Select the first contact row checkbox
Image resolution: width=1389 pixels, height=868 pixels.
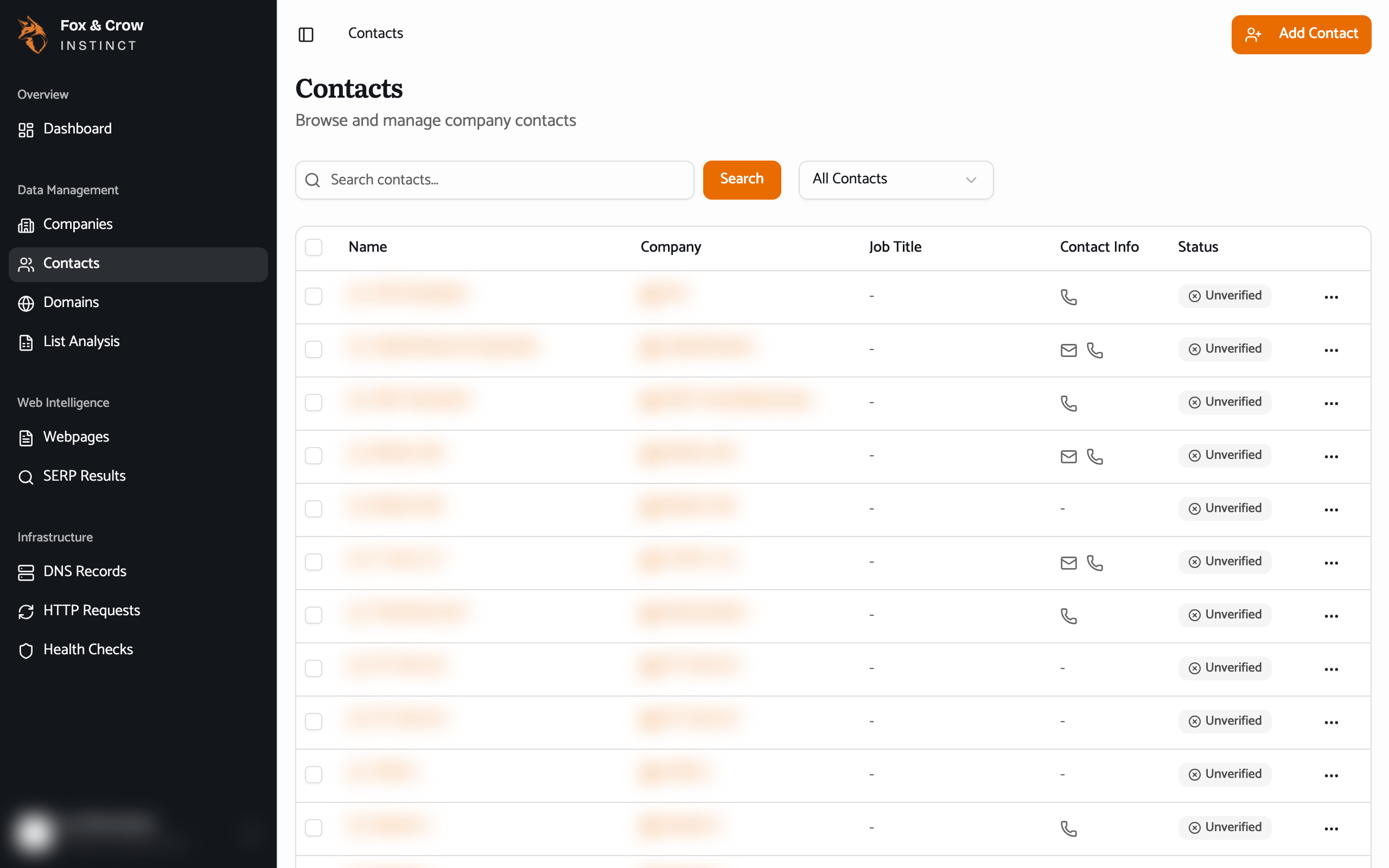(314, 296)
